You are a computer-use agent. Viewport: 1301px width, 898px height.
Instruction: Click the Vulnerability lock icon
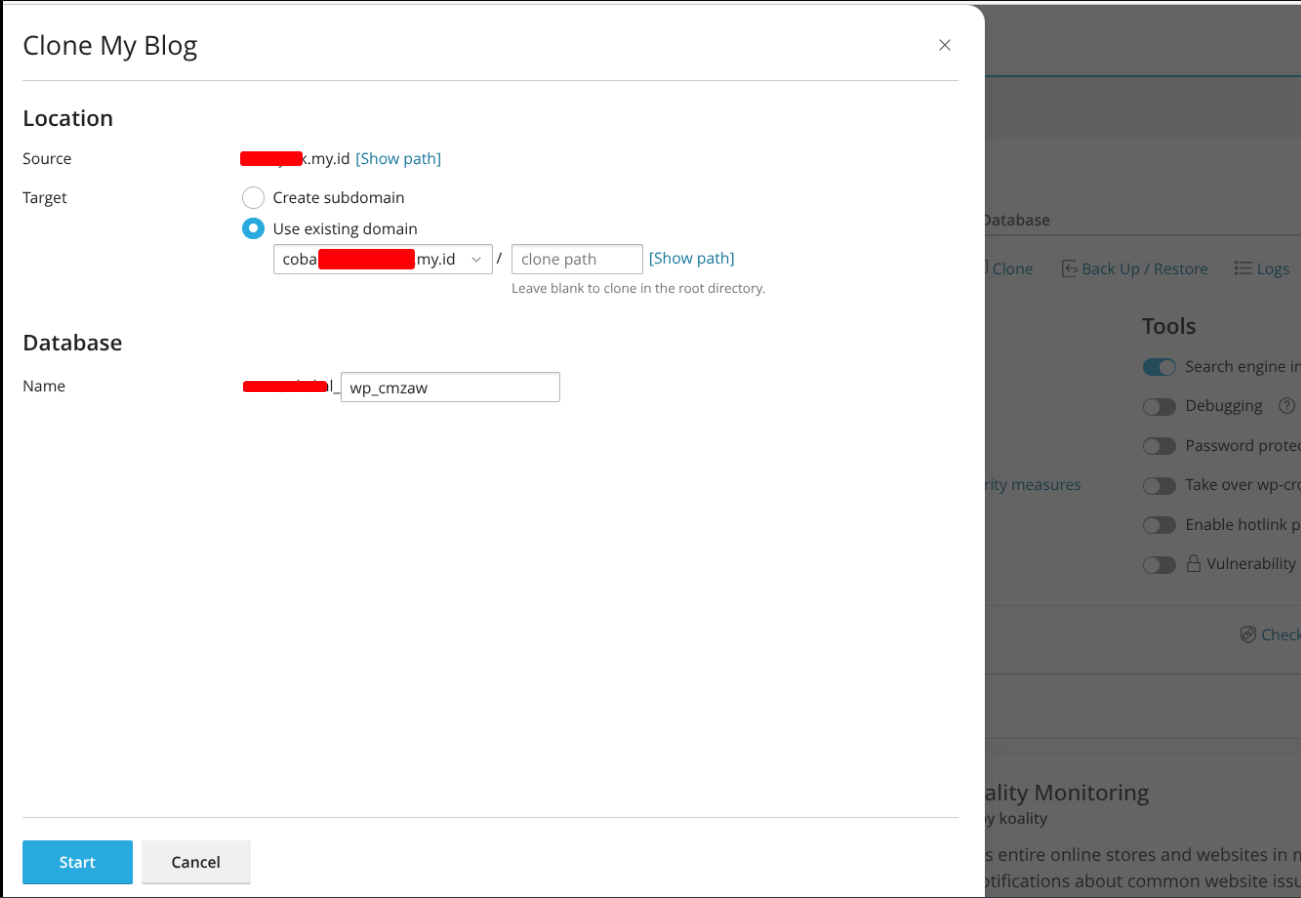(x=1193, y=564)
